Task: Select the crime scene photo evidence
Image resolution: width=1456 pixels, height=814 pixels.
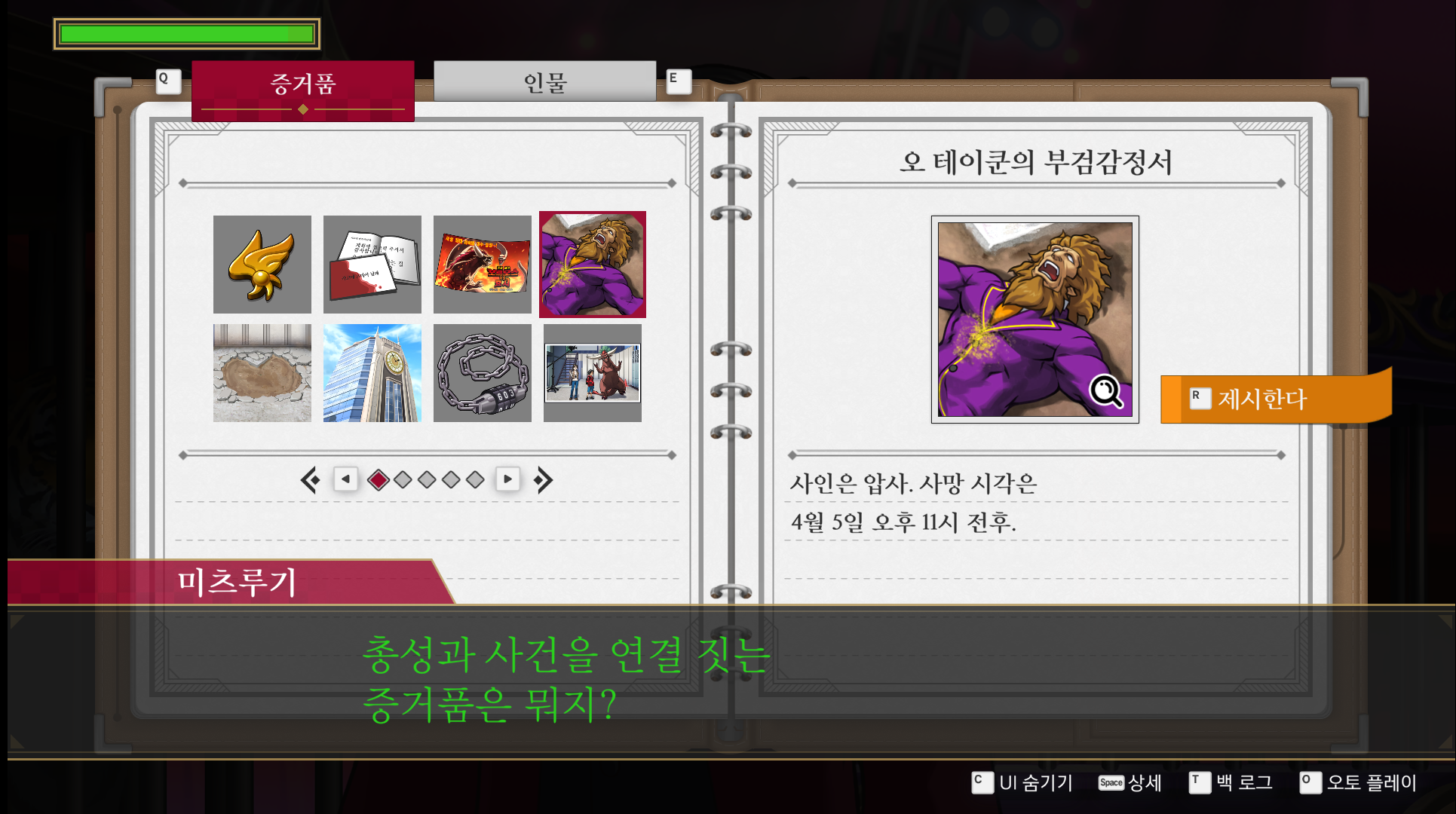Action: tap(592, 373)
